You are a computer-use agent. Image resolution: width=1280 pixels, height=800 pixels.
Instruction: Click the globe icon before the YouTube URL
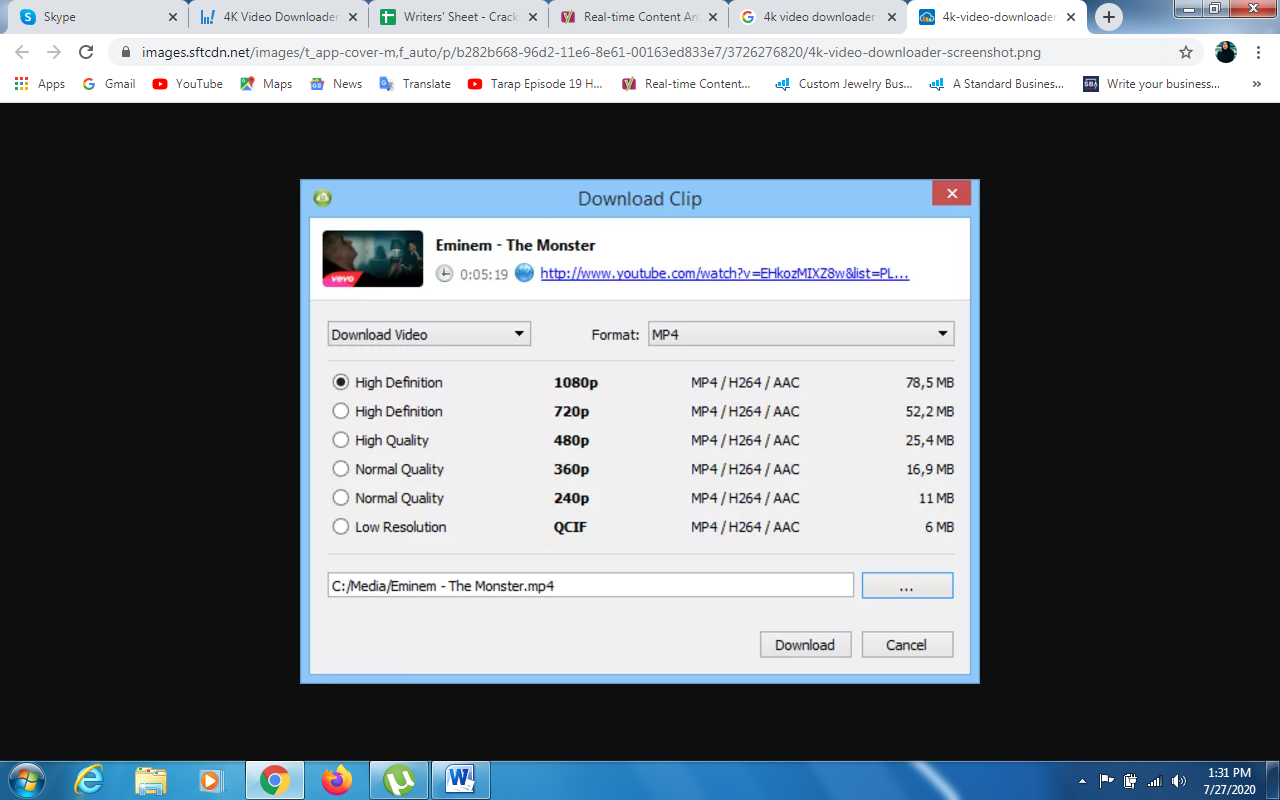[524, 273]
